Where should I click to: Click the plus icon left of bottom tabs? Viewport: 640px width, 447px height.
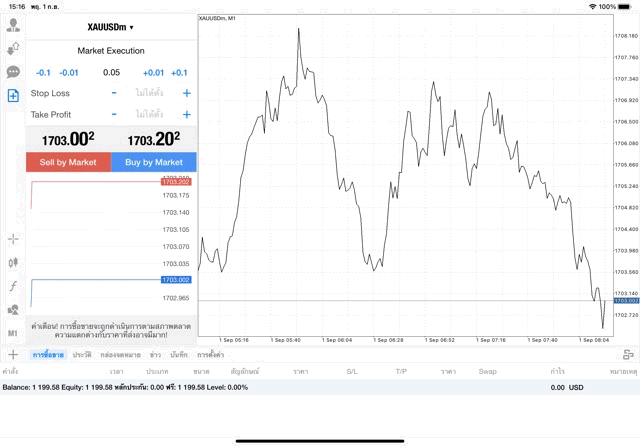tap(12, 354)
